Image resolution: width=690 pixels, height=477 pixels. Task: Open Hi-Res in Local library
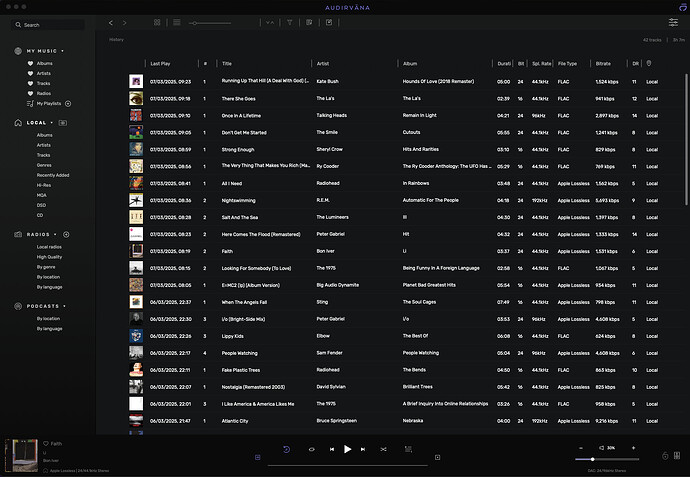43,185
